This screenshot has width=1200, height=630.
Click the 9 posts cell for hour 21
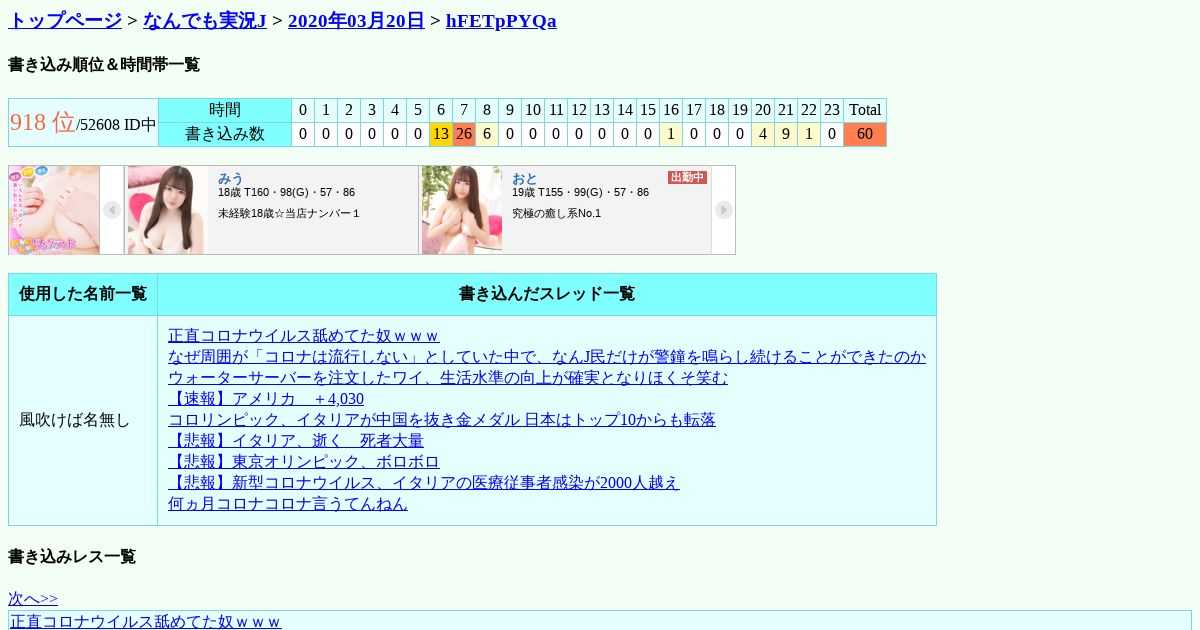[786, 134]
